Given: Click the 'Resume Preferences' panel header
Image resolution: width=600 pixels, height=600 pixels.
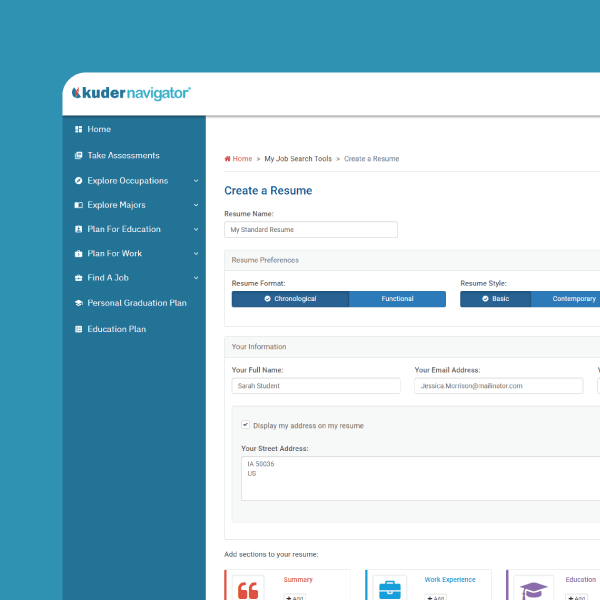Looking at the screenshot, I should 412,260.
